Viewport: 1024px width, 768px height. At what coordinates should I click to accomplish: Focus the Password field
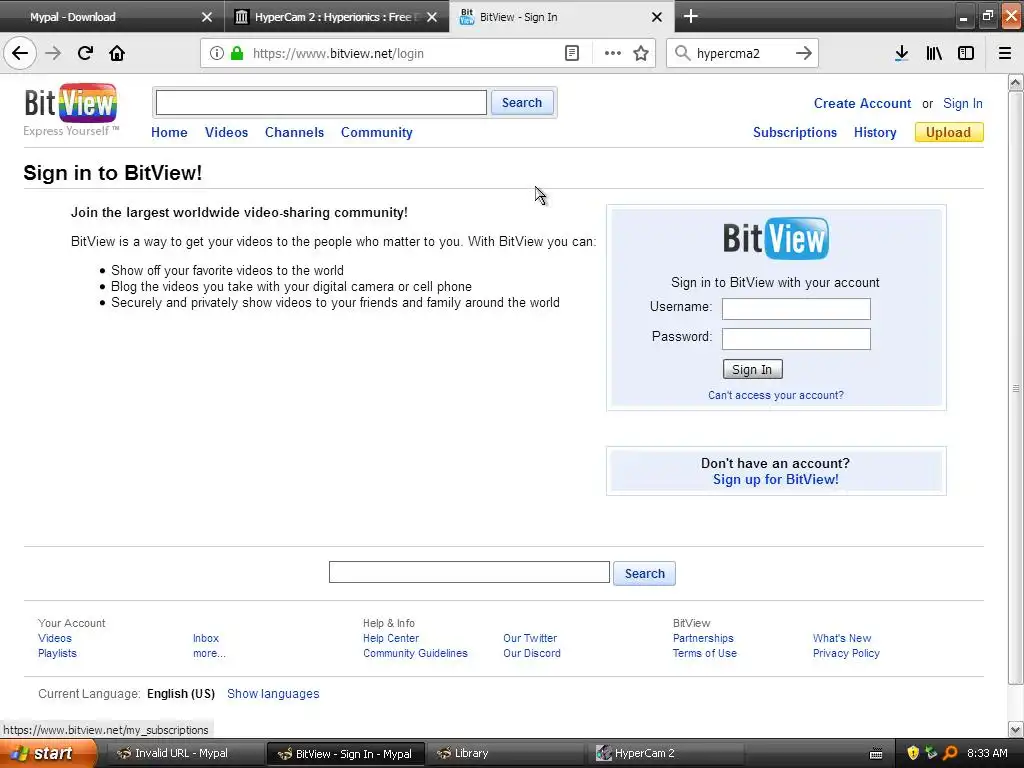[x=796, y=339]
